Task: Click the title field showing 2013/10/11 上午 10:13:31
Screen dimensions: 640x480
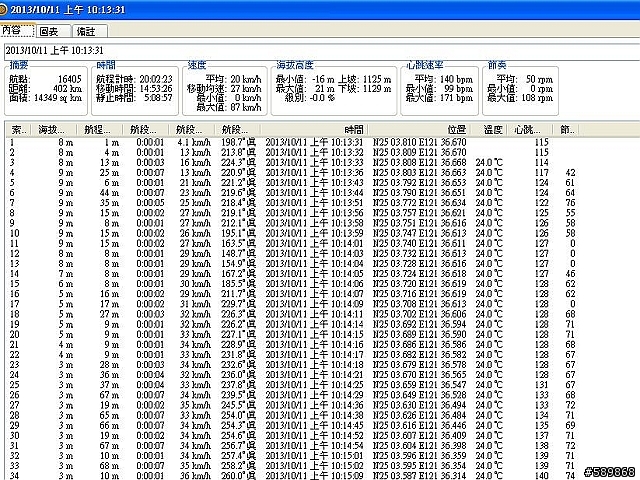Action: click(322, 51)
